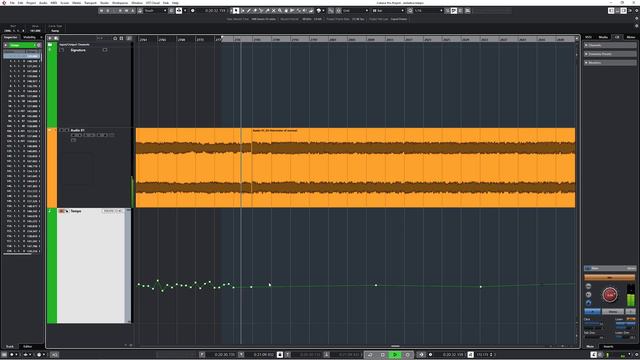Click the tempo curve point near cursor
Screen dimensions: 640x360
[x=251, y=287]
